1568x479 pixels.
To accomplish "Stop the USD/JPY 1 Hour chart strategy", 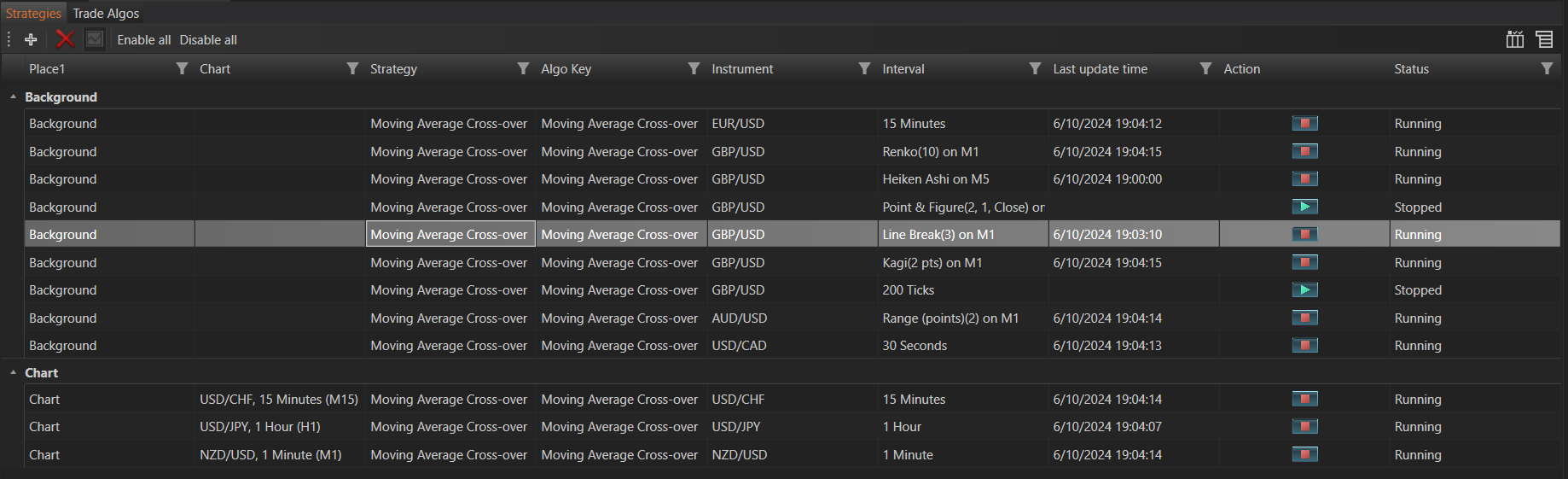I will (x=1304, y=427).
